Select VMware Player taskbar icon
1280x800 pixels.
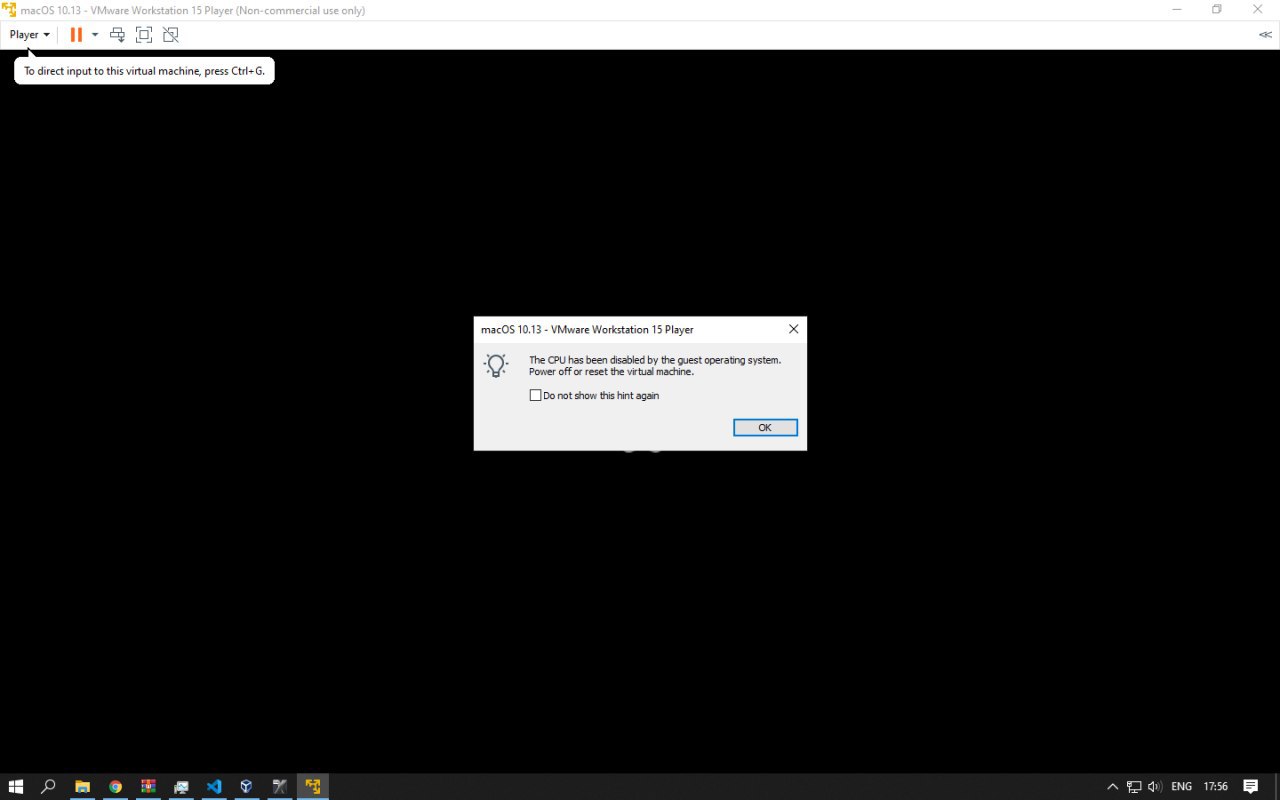tap(312, 786)
